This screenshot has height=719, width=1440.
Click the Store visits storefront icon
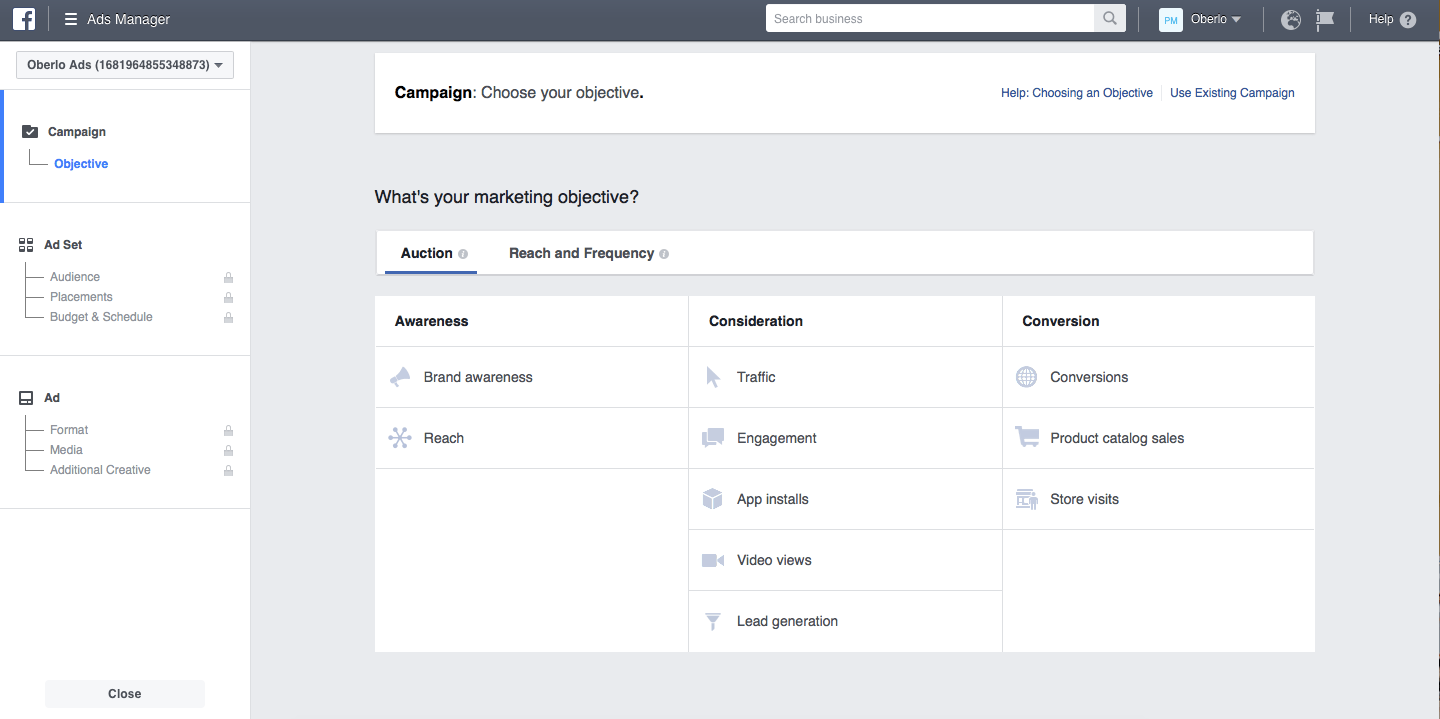tap(1027, 499)
